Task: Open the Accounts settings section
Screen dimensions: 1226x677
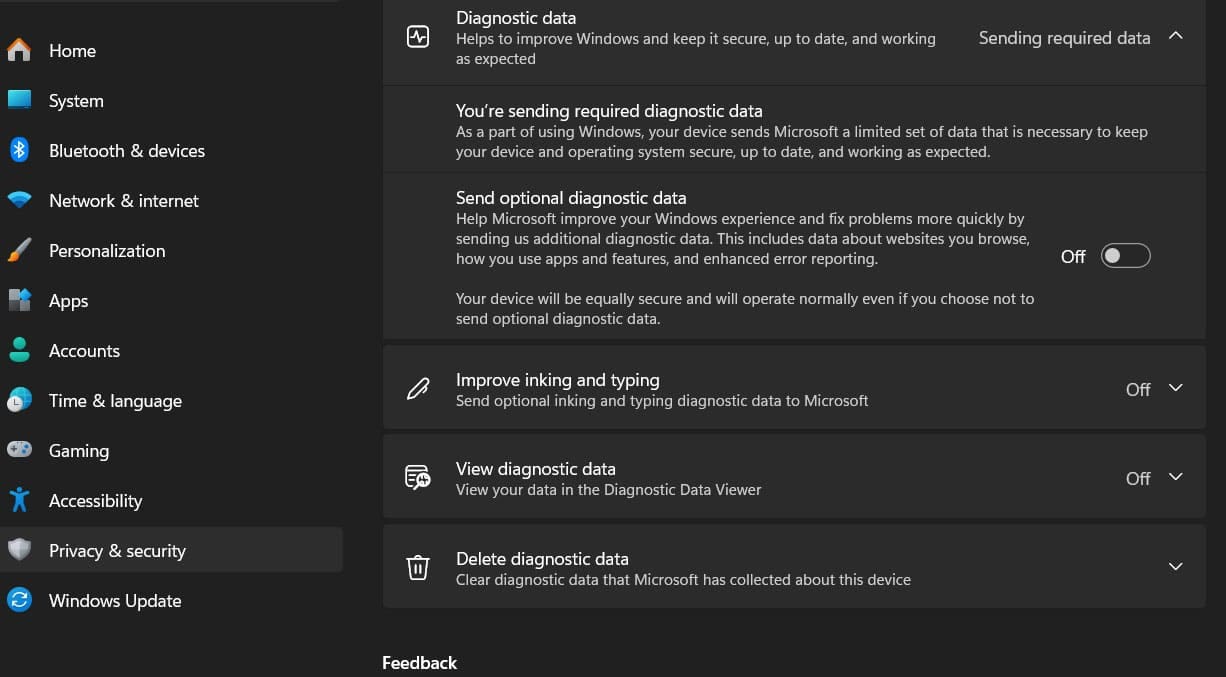Action: [x=84, y=351]
